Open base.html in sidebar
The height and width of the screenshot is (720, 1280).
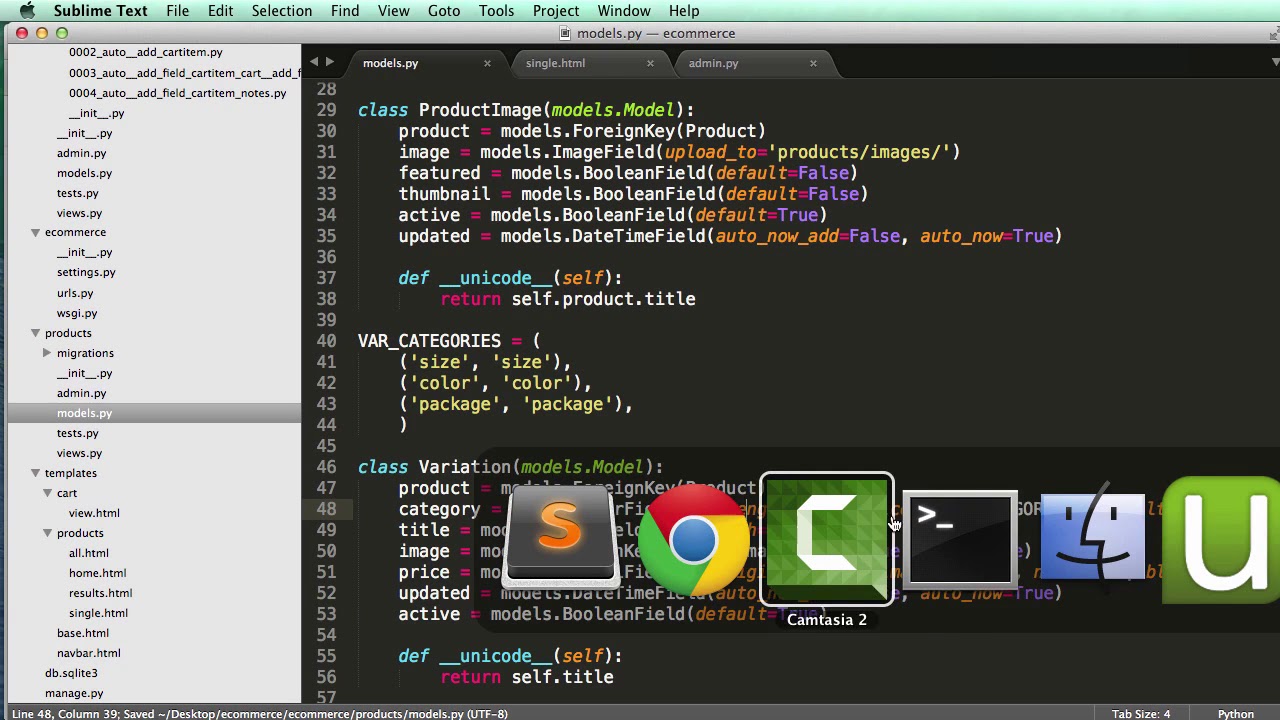pyautogui.click(x=83, y=633)
